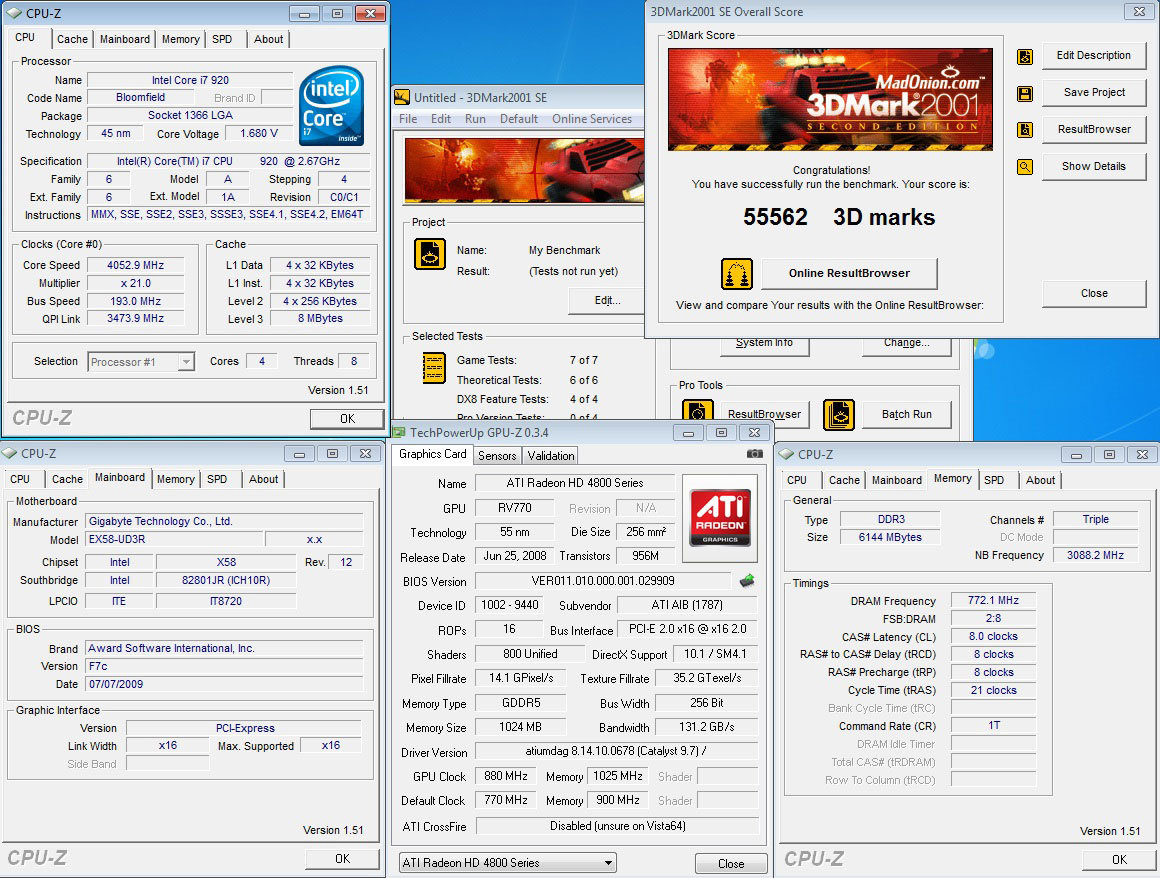Click the 55562 3D marks score text

click(839, 217)
